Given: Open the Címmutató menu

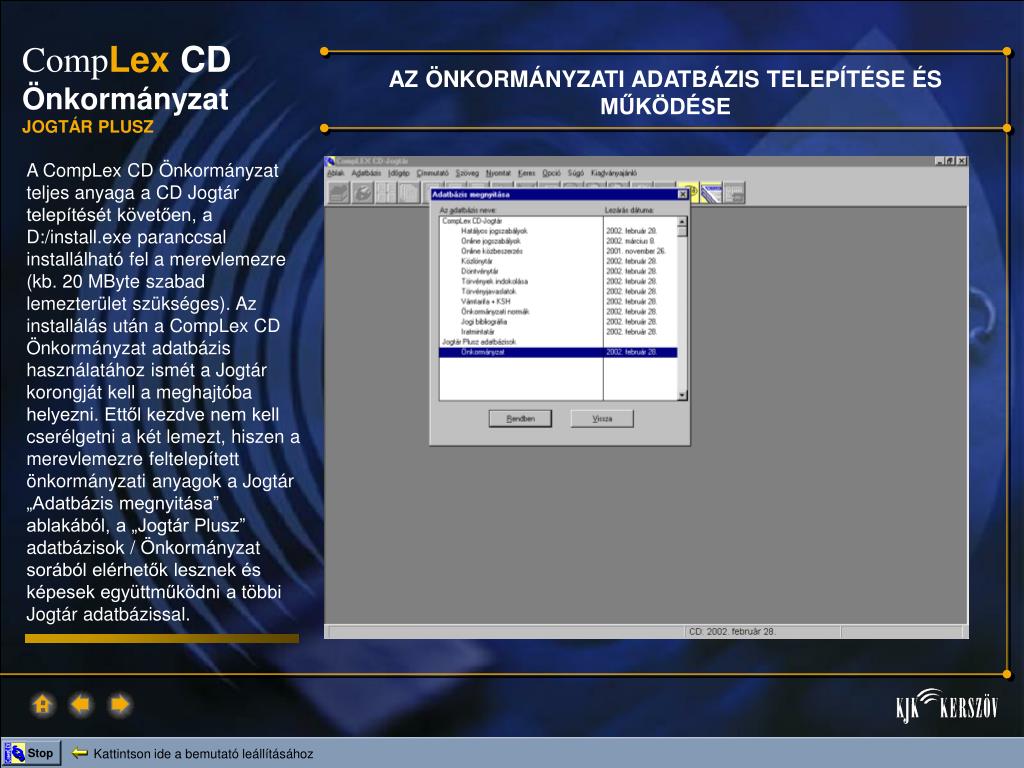Looking at the screenshot, I should pos(432,173).
